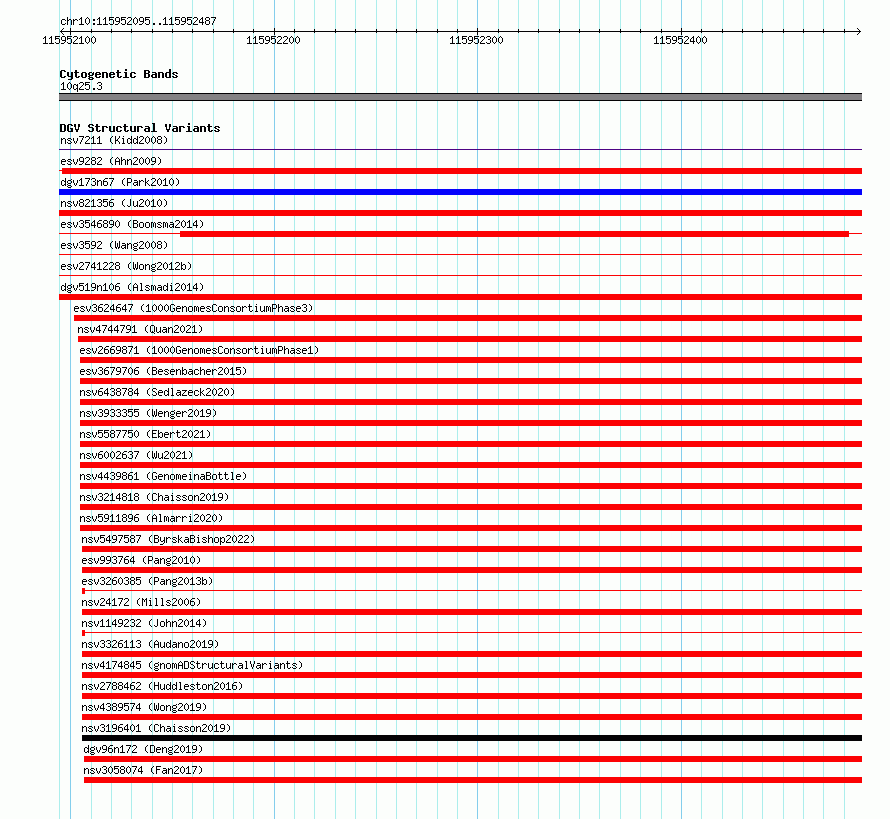This screenshot has width=890, height=819.
Task: Click esv3546890 (Boomsma2014) label
Action: click(132, 224)
